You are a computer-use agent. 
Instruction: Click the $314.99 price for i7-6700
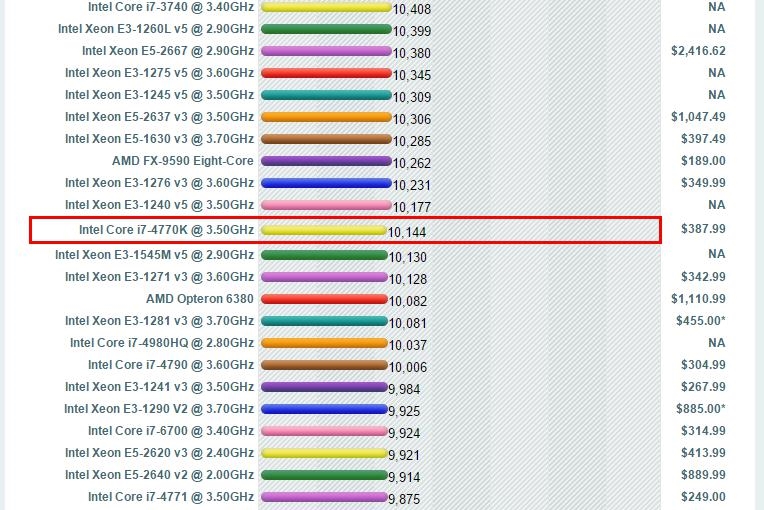[703, 431]
